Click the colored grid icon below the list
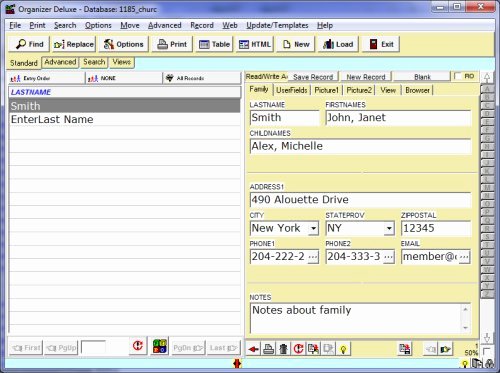Image resolution: width=500 pixels, height=373 pixels. click(x=160, y=346)
